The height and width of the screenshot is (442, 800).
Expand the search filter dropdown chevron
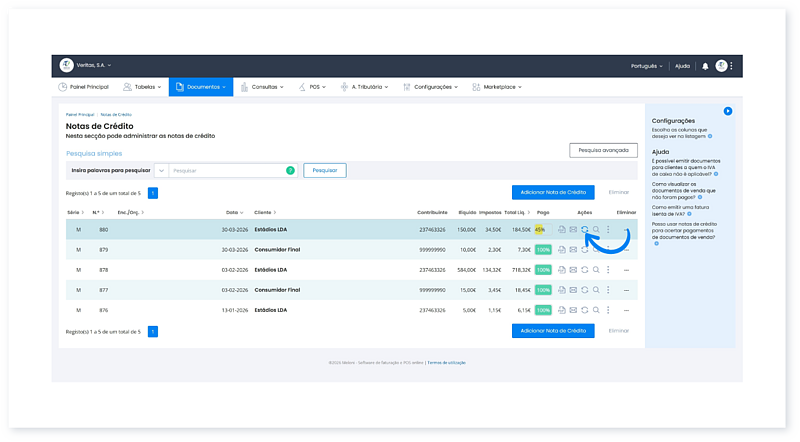pyautogui.click(x=161, y=171)
